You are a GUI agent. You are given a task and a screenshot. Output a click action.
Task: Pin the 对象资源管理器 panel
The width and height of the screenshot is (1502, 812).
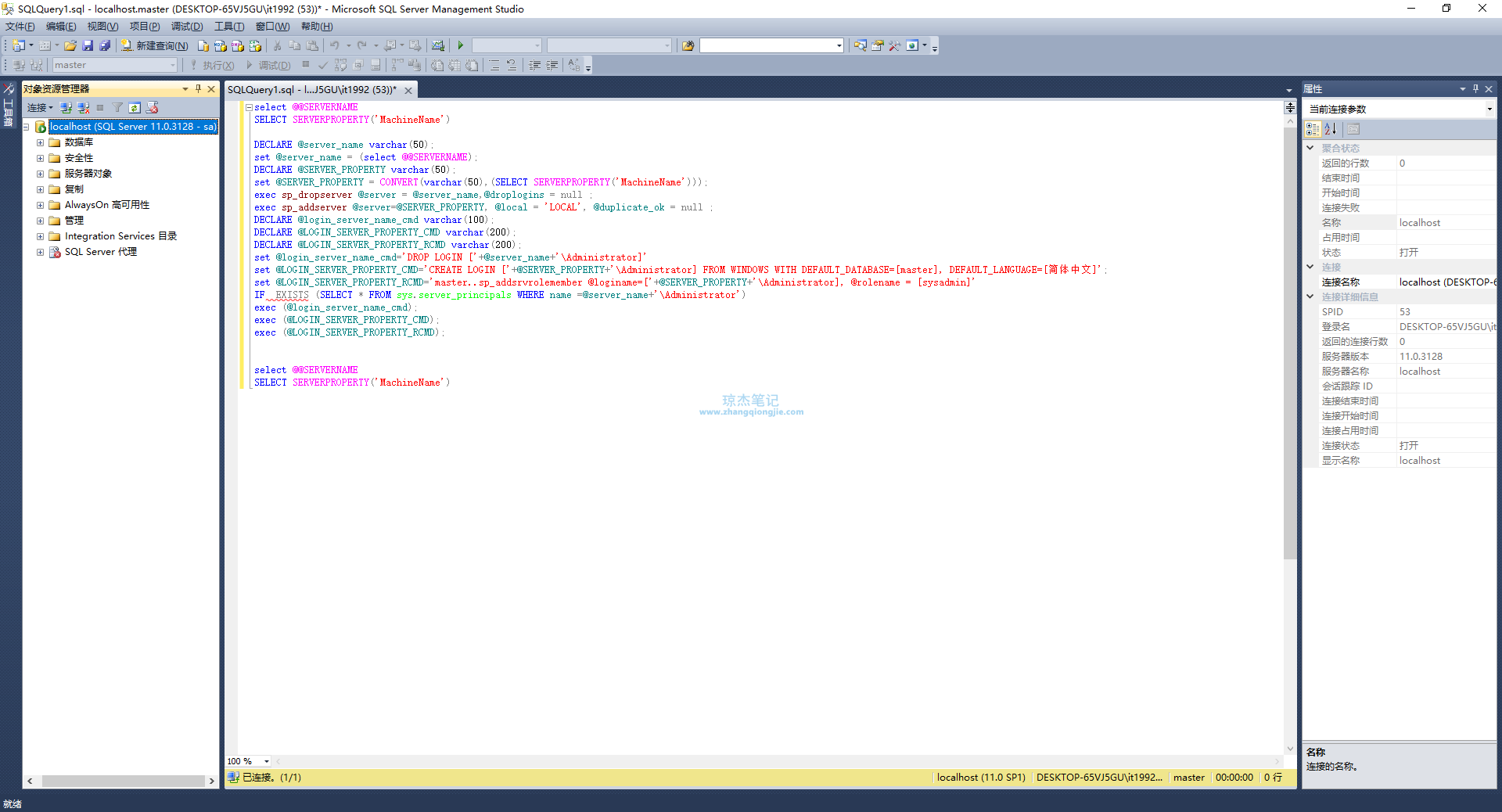pos(198,89)
